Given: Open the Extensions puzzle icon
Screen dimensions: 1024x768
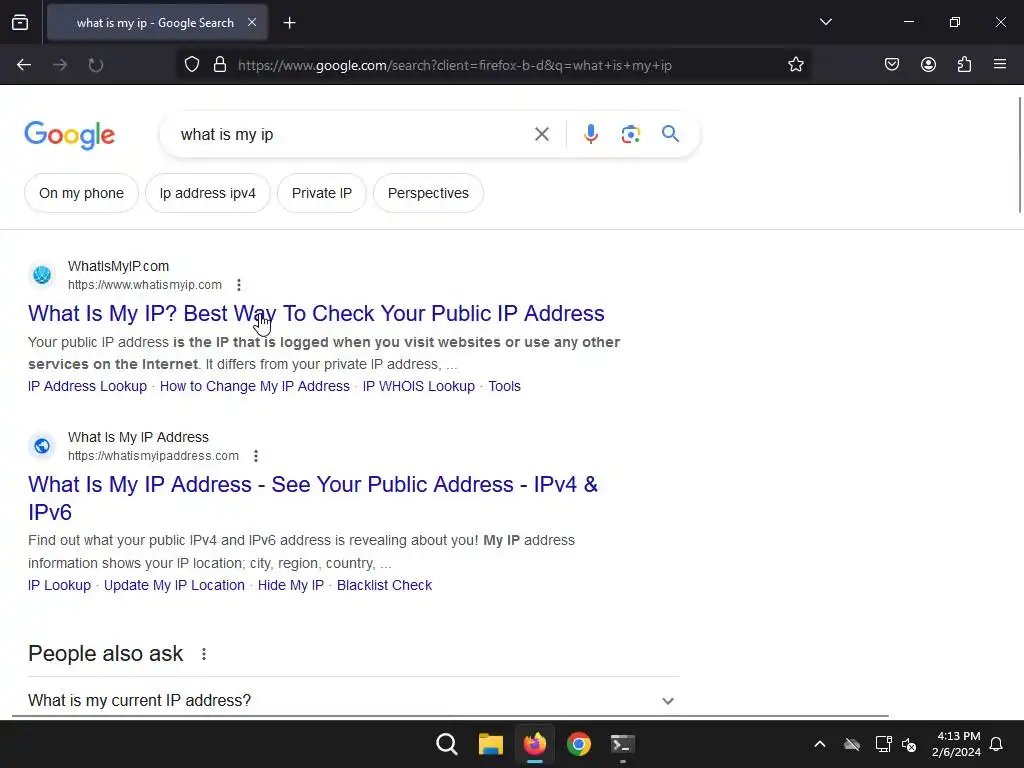Looking at the screenshot, I should (x=964, y=65).
